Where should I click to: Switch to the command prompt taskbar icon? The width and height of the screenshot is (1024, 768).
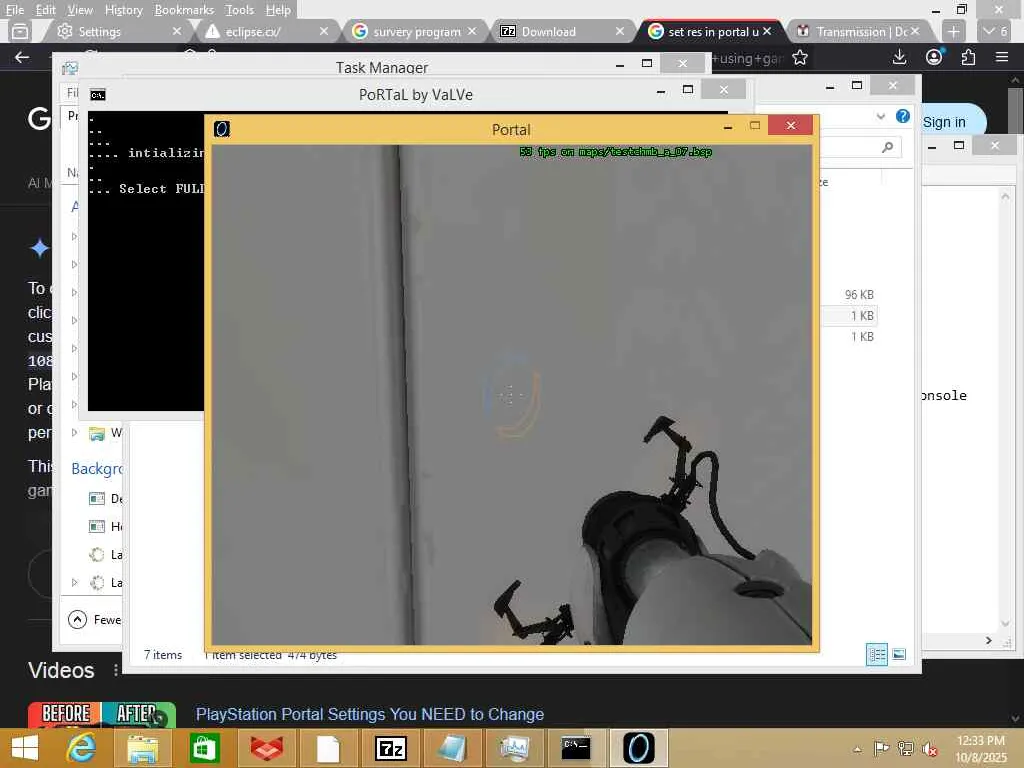coord(576,748)
